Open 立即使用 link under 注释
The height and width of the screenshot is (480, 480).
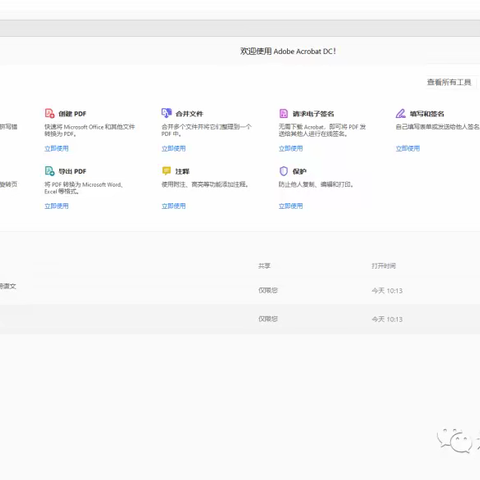[x=174, y=206]
